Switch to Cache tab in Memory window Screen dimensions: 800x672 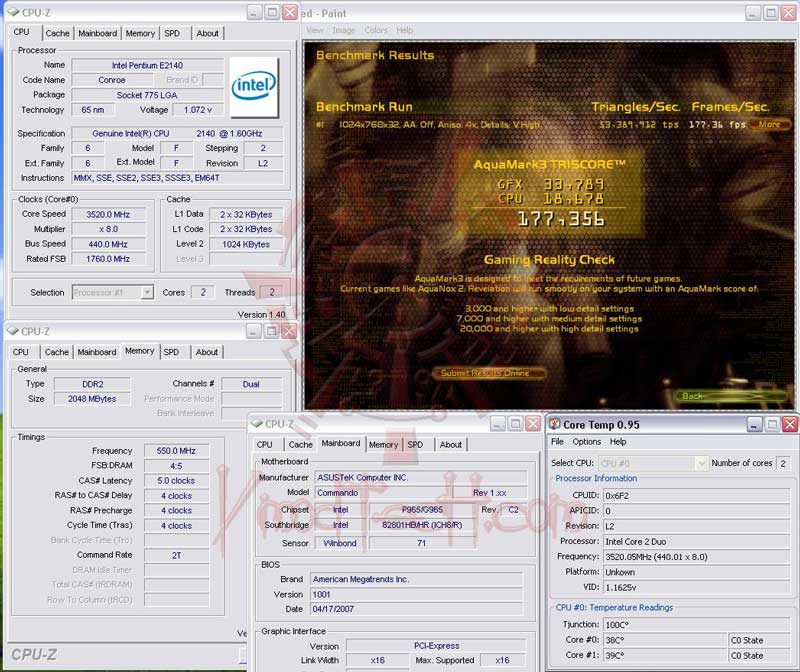pyautogui.click(x=57, y=352)
